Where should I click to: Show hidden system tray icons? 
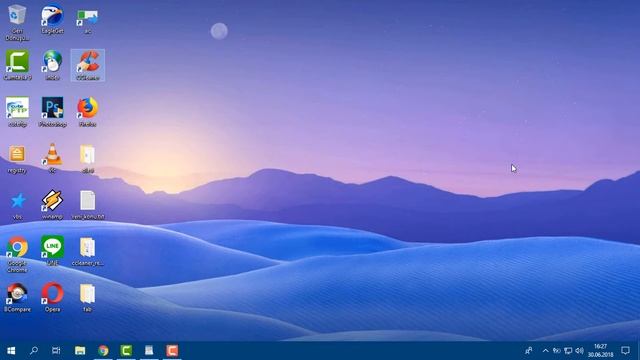point(545,351)
